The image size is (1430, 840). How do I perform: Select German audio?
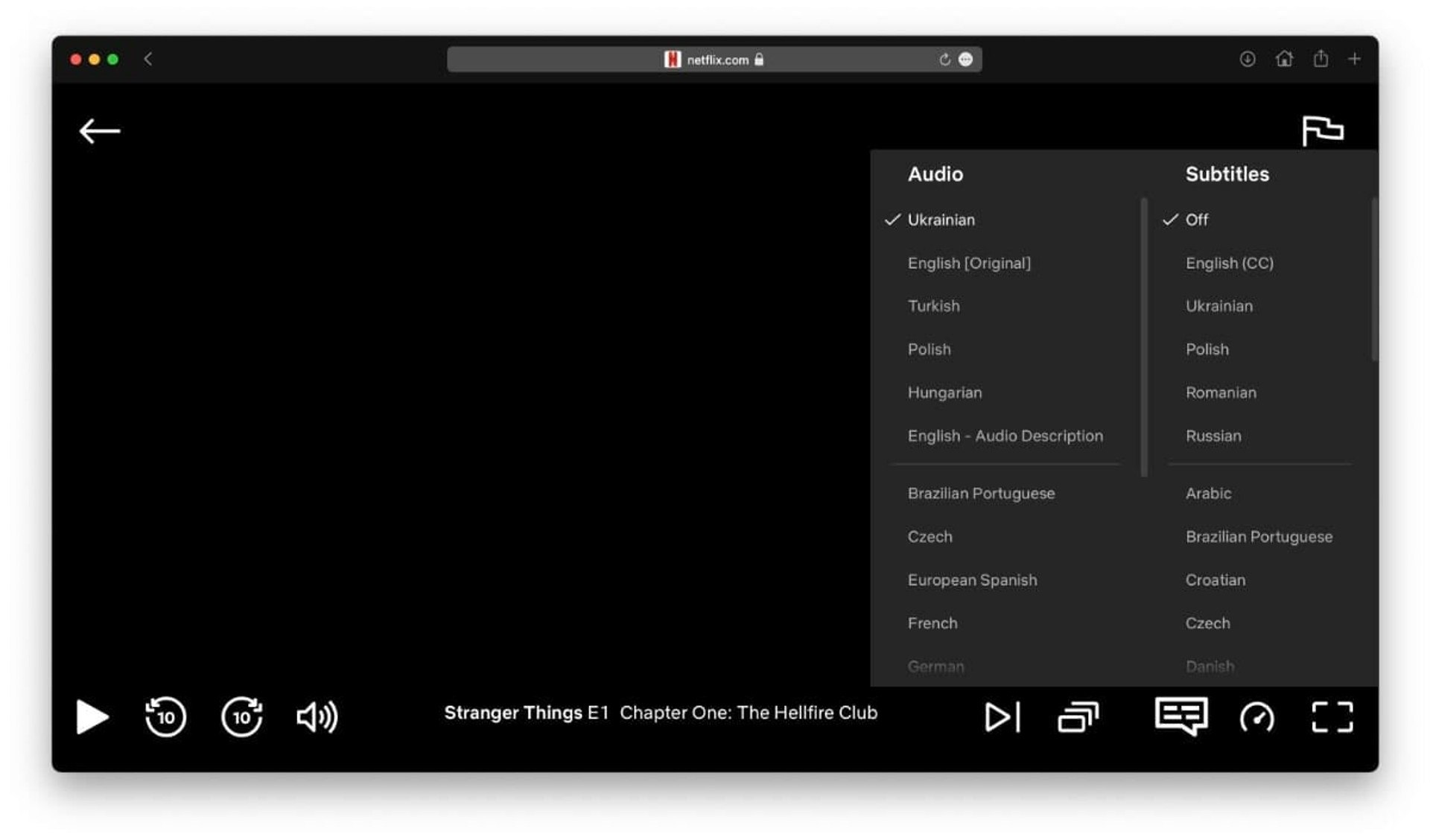[x=935, y=666]
